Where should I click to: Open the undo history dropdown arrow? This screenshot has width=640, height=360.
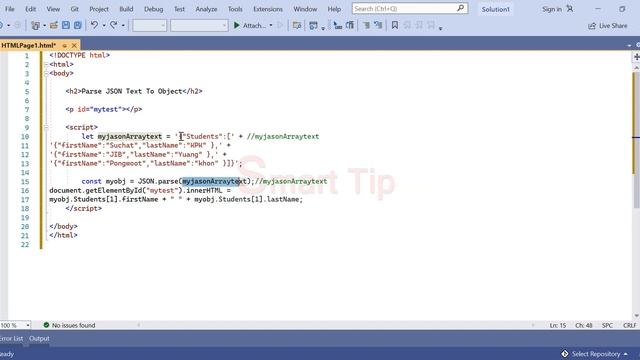pyautogui.click(x=104, y=26)
